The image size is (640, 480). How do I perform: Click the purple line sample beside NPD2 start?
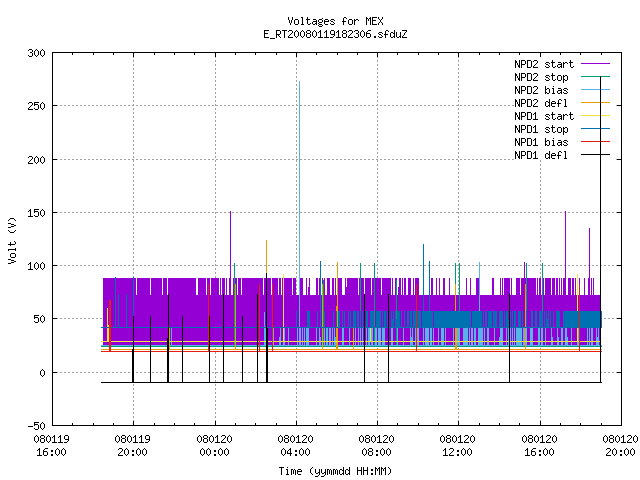coord(596,64)
